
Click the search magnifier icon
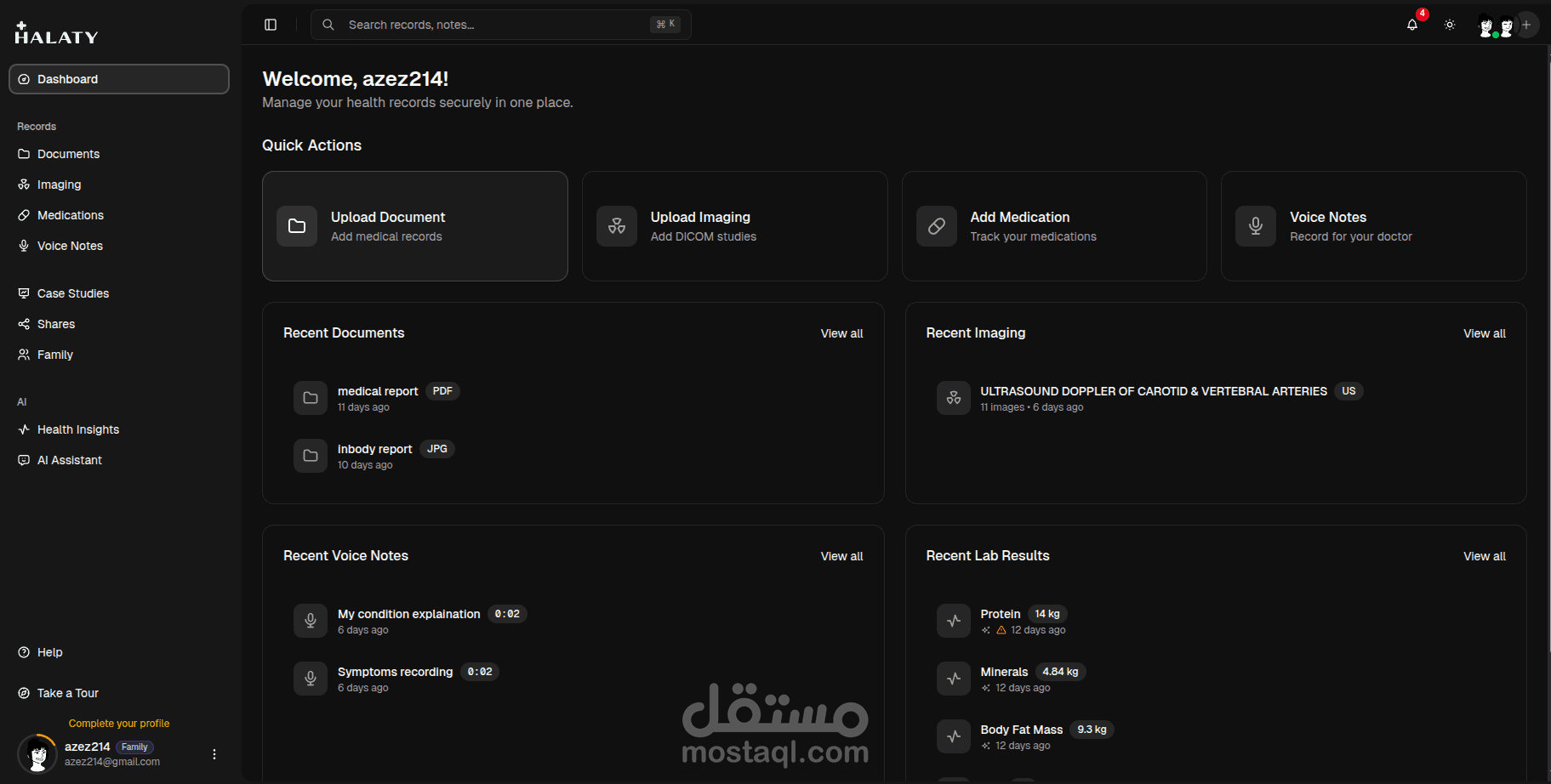328,25
